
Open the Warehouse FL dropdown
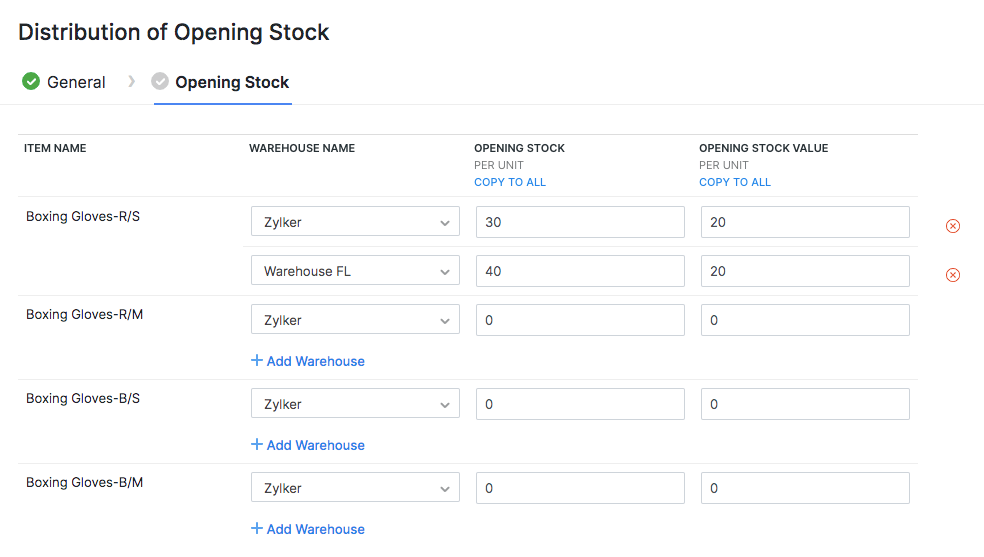[355, 271]
